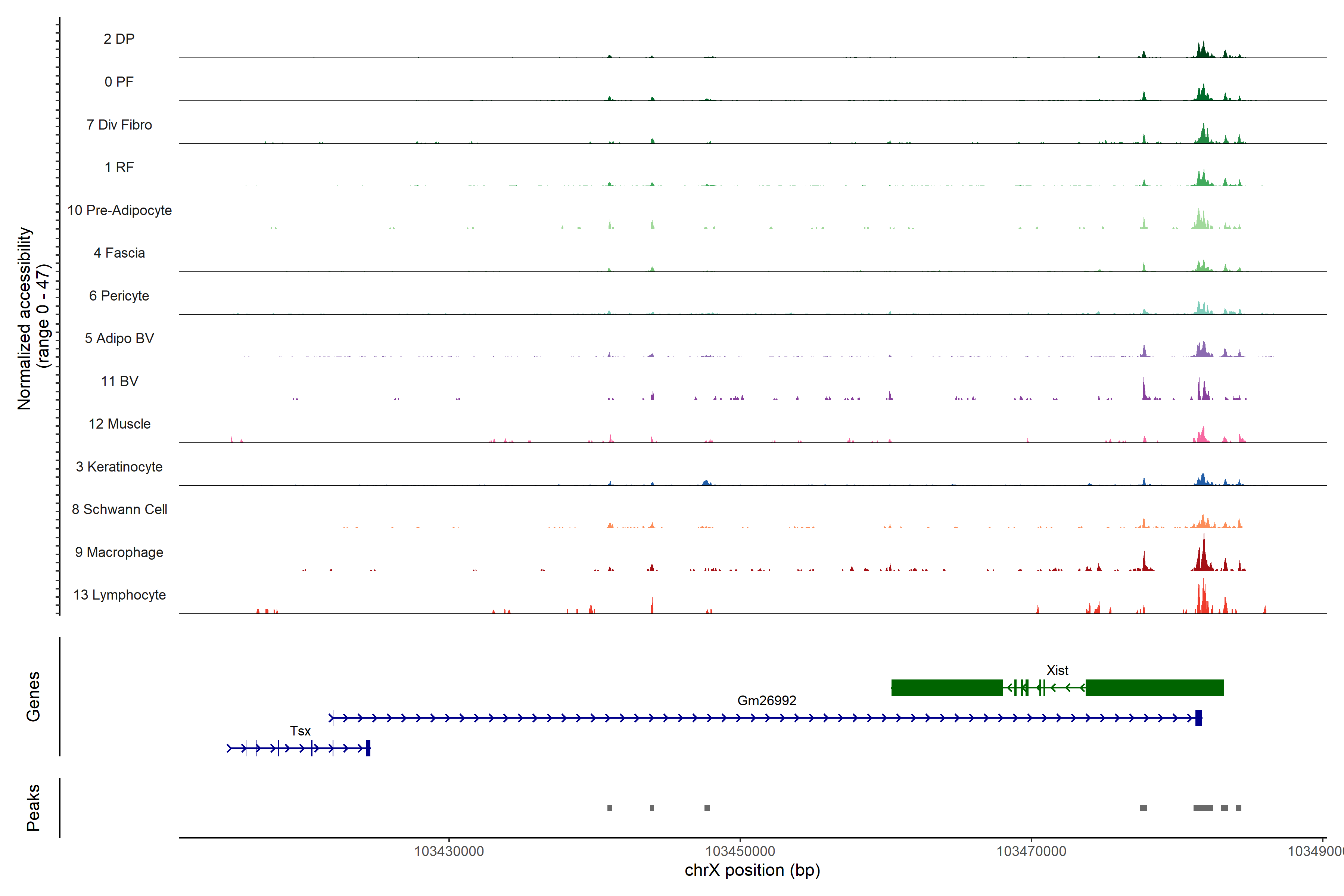Click the widest gray peak block
The height and width of the screenshot is (896, 1344).
point(1203,808)
